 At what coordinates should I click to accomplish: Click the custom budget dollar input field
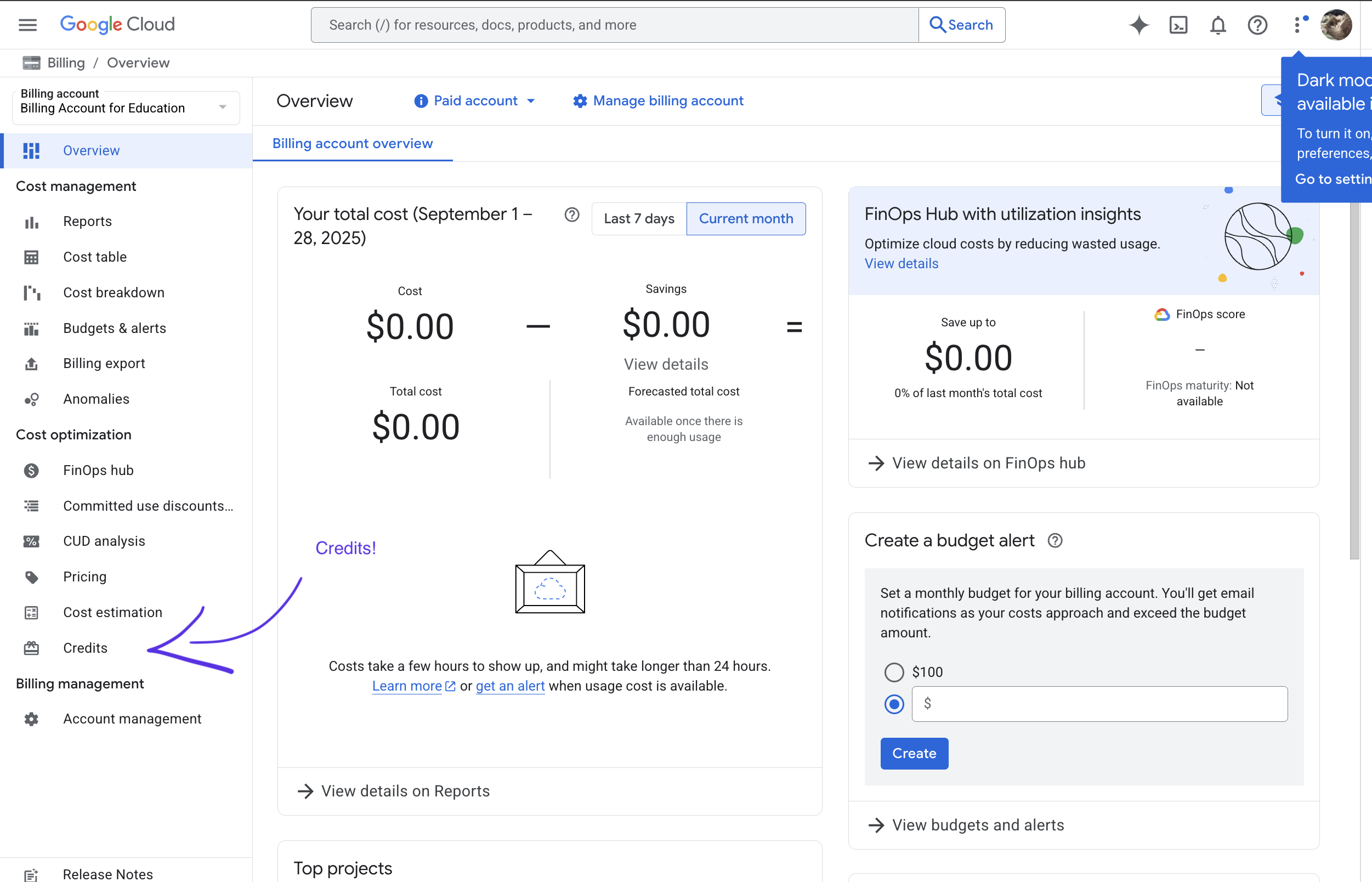1099,704
